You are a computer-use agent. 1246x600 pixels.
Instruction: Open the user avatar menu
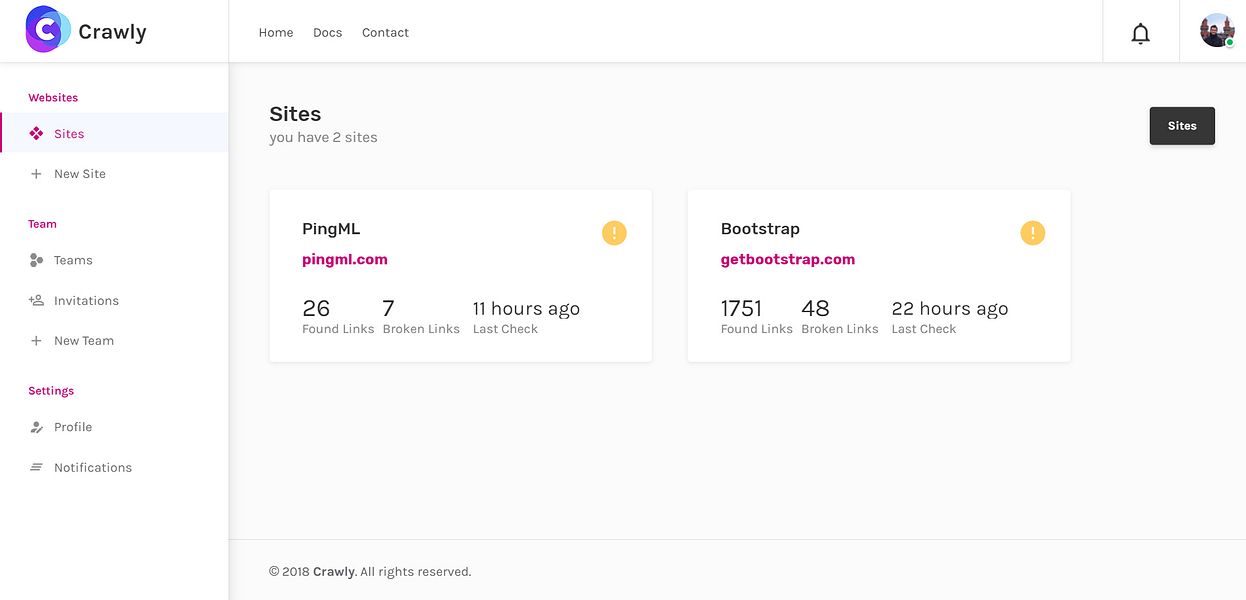(1217, 31)
